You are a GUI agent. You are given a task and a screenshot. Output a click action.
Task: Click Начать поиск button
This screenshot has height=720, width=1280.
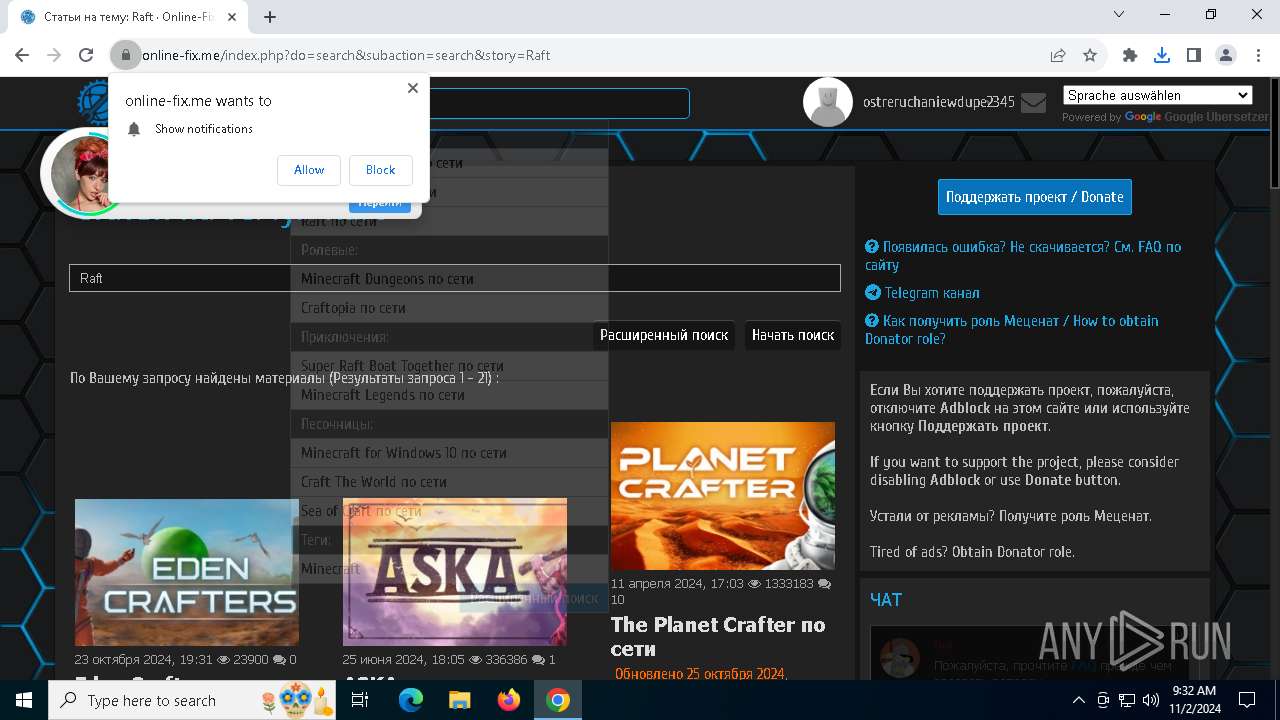793,335
